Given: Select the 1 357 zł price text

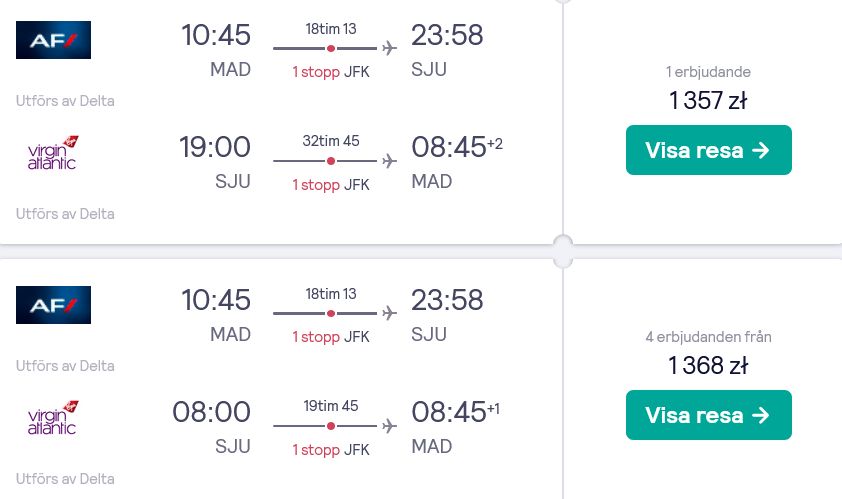Looking at the screenshot, I should pyautogui.click(x=708, y=100).
